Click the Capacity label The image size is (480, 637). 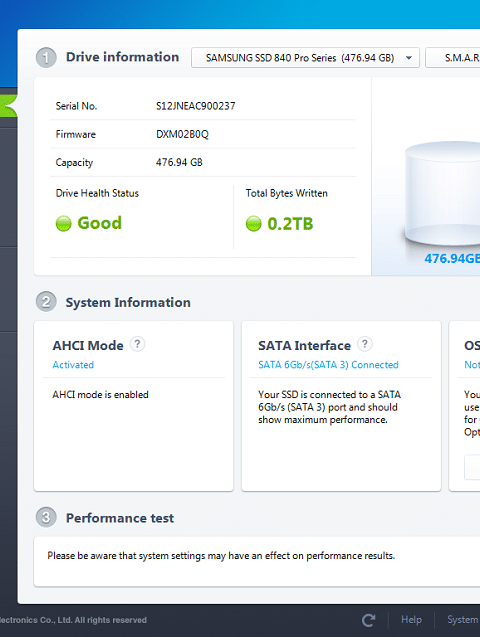[74, 163]
